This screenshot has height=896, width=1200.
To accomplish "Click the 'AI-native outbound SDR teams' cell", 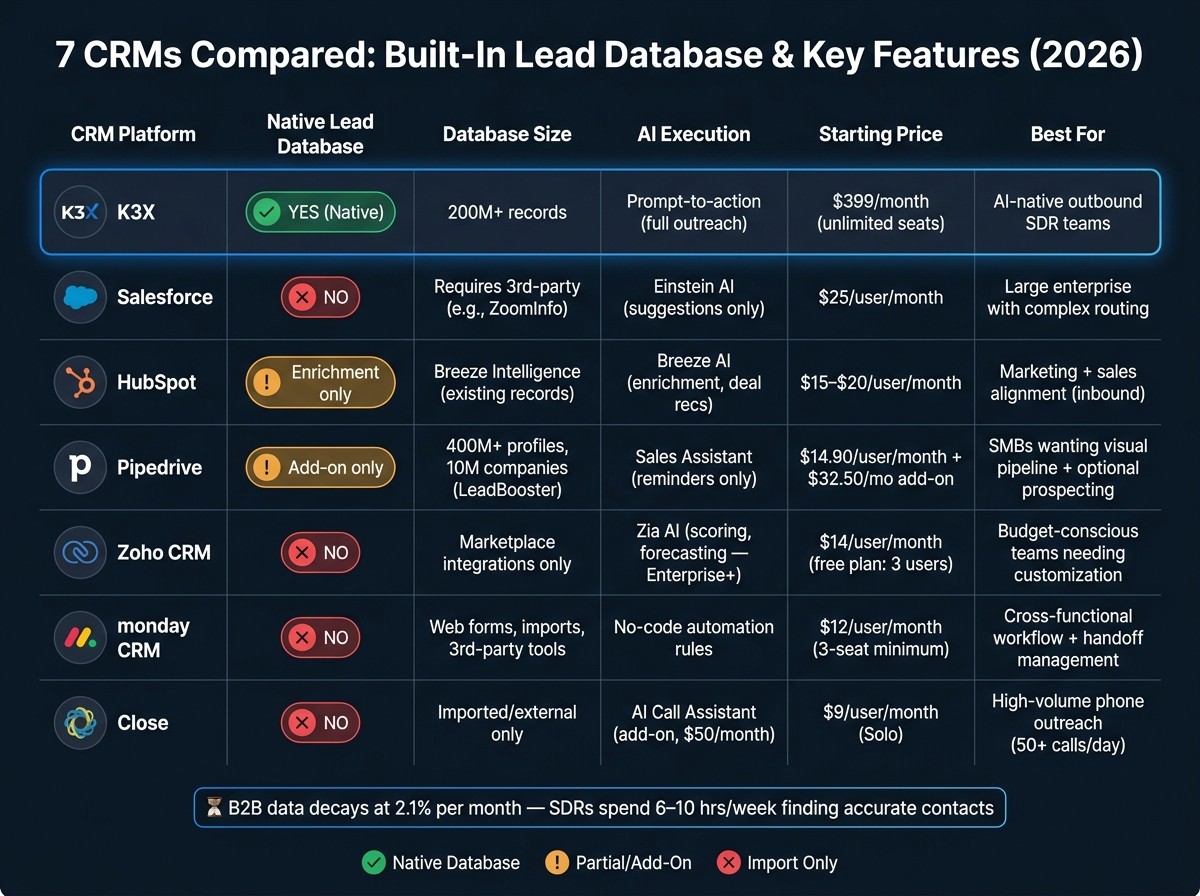I will pos(1068,212).
